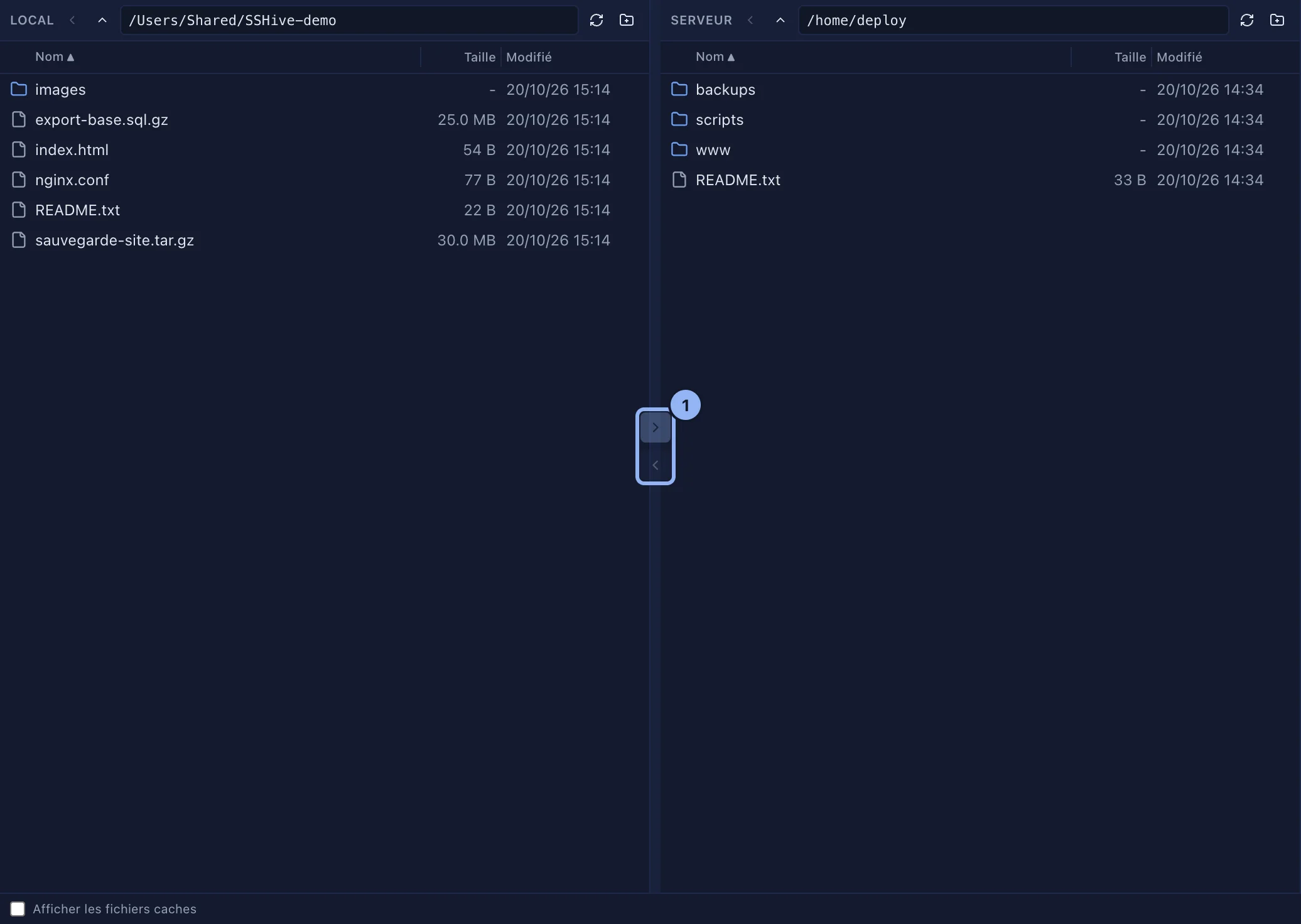Select index.html file row

(x=325, y=149)
